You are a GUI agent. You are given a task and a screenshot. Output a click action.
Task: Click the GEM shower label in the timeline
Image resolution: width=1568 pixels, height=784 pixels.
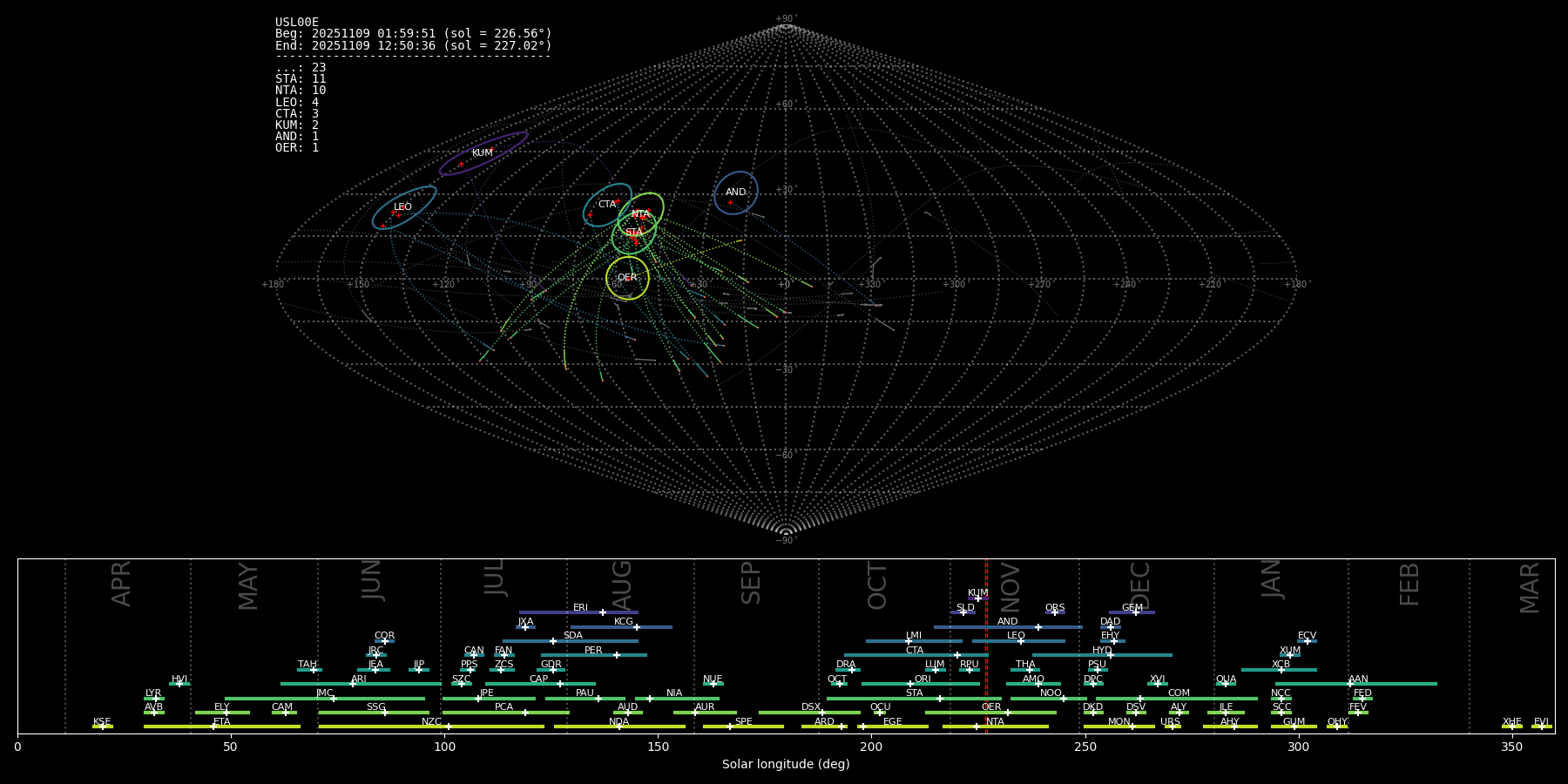1132,608
